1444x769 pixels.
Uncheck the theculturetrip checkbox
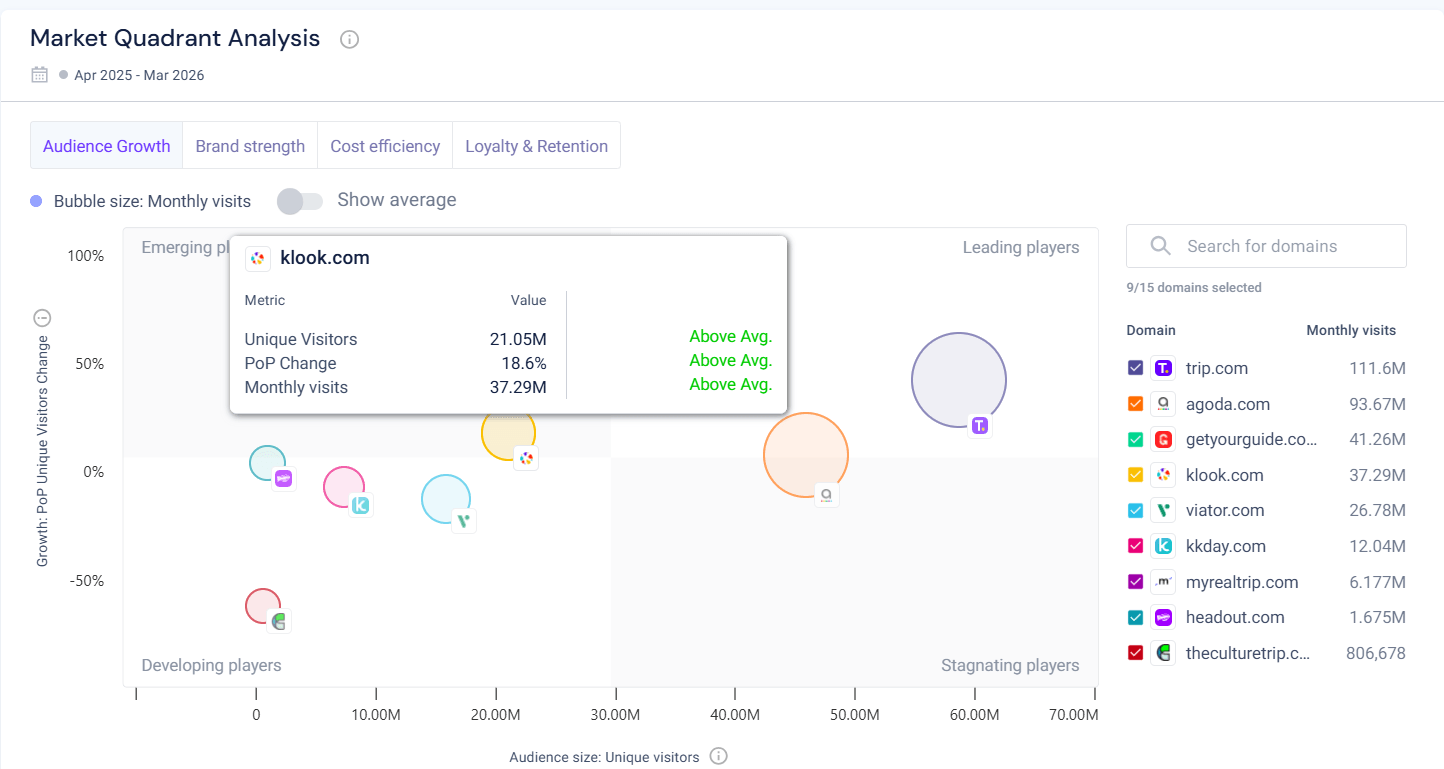point(1135,653)
